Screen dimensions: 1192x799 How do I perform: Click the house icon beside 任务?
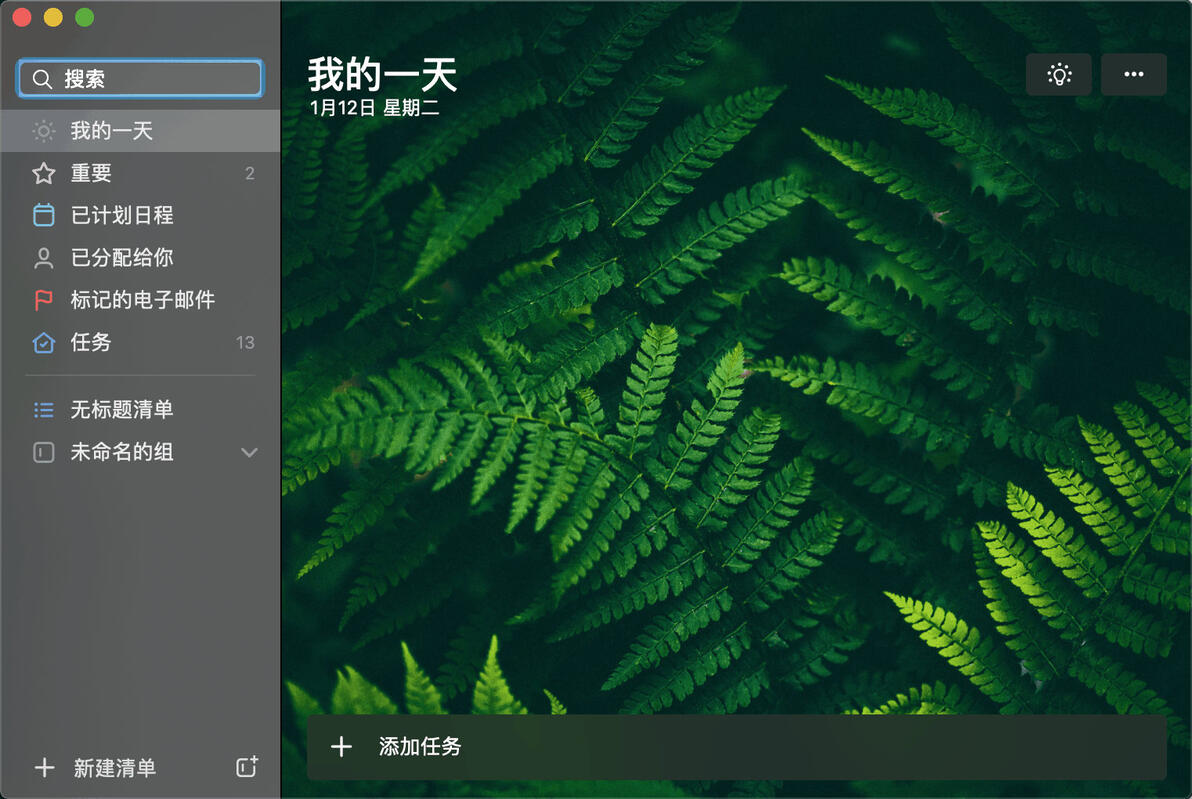click(x=43, y=343)
